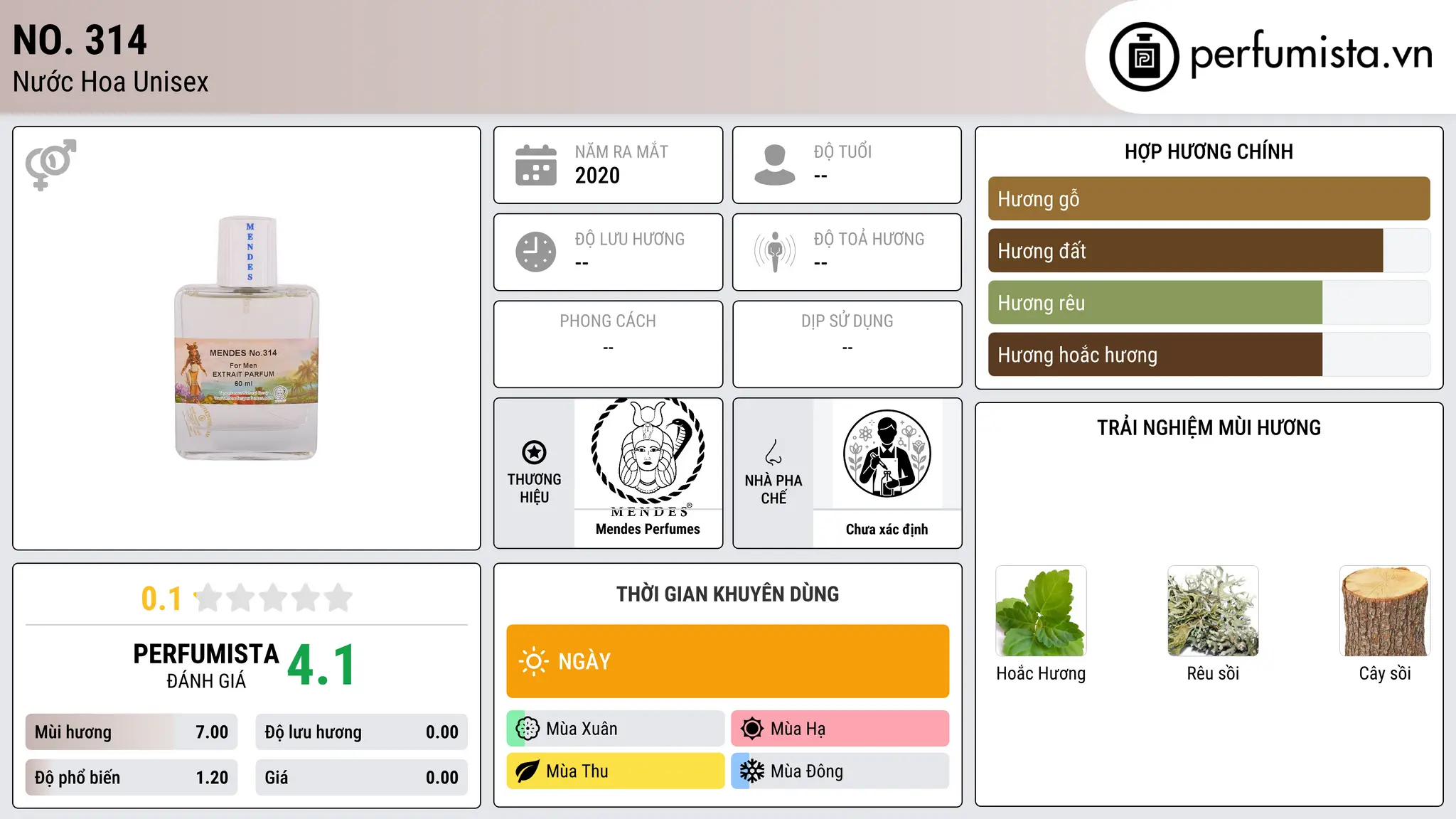Click the Perfumista rating 4.1 value
The image size is (1456, 819).
click(x=322, y=665)
